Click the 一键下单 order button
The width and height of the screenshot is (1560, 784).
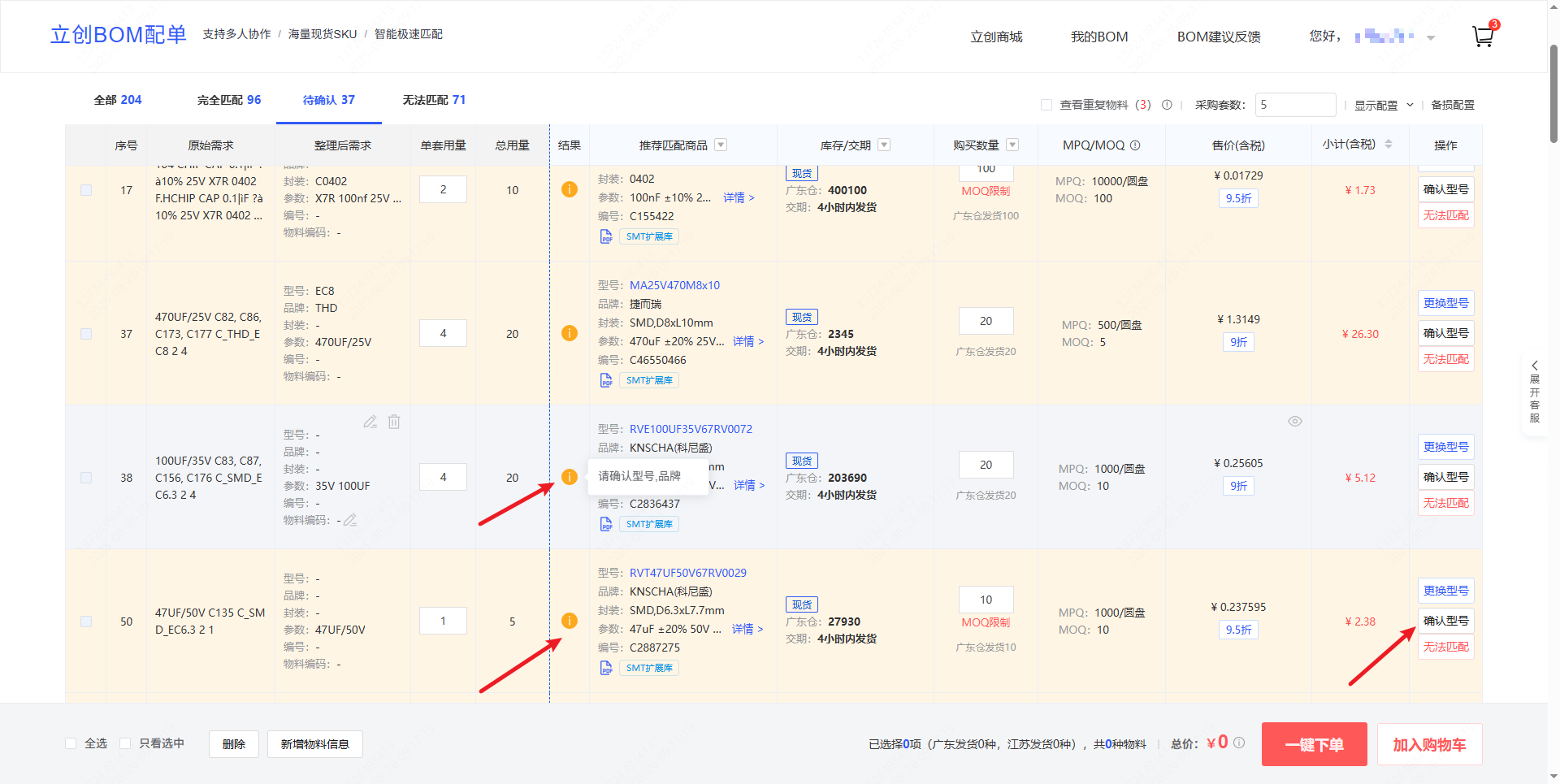point(1314,744)
